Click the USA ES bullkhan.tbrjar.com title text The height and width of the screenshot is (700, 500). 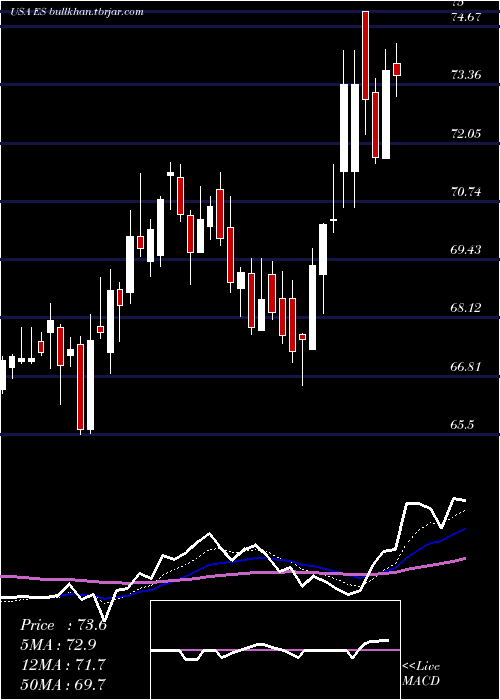coord(77,12)
